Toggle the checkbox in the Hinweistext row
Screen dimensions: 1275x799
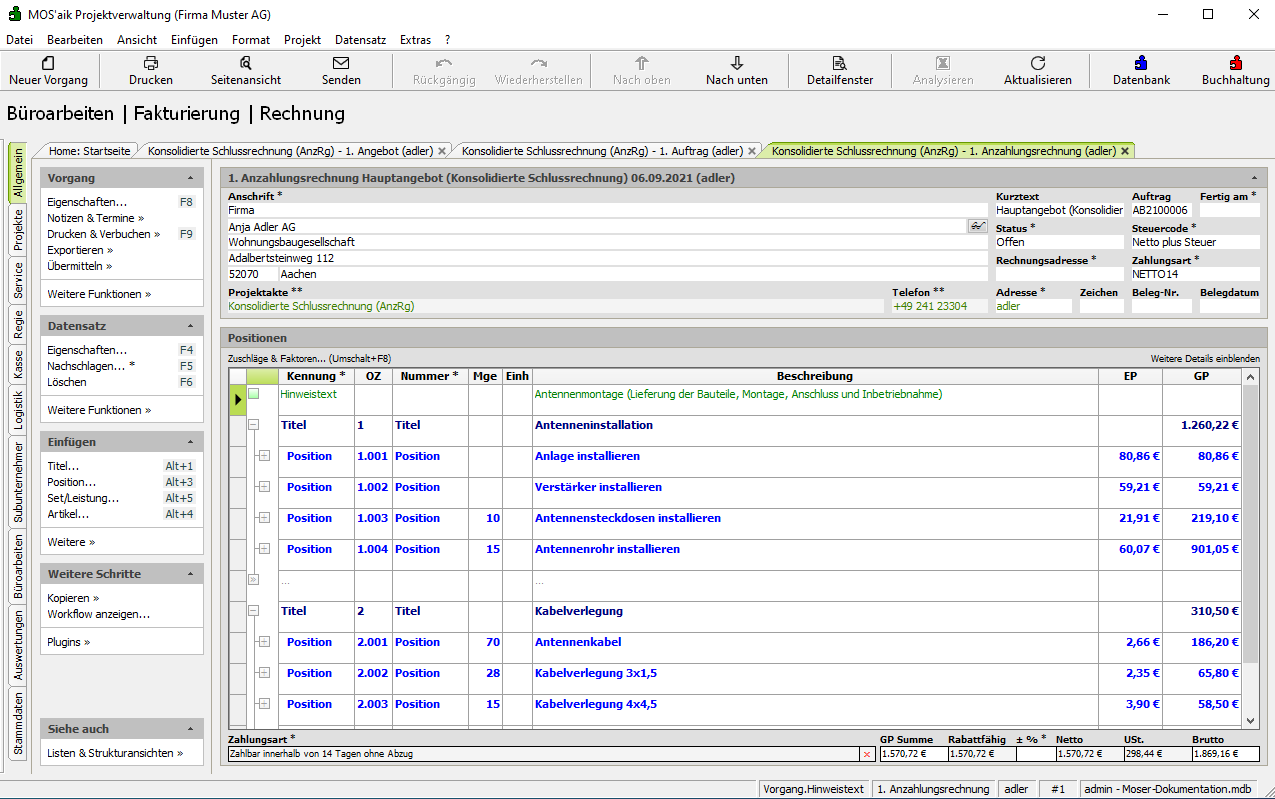(x=253, y=394)
